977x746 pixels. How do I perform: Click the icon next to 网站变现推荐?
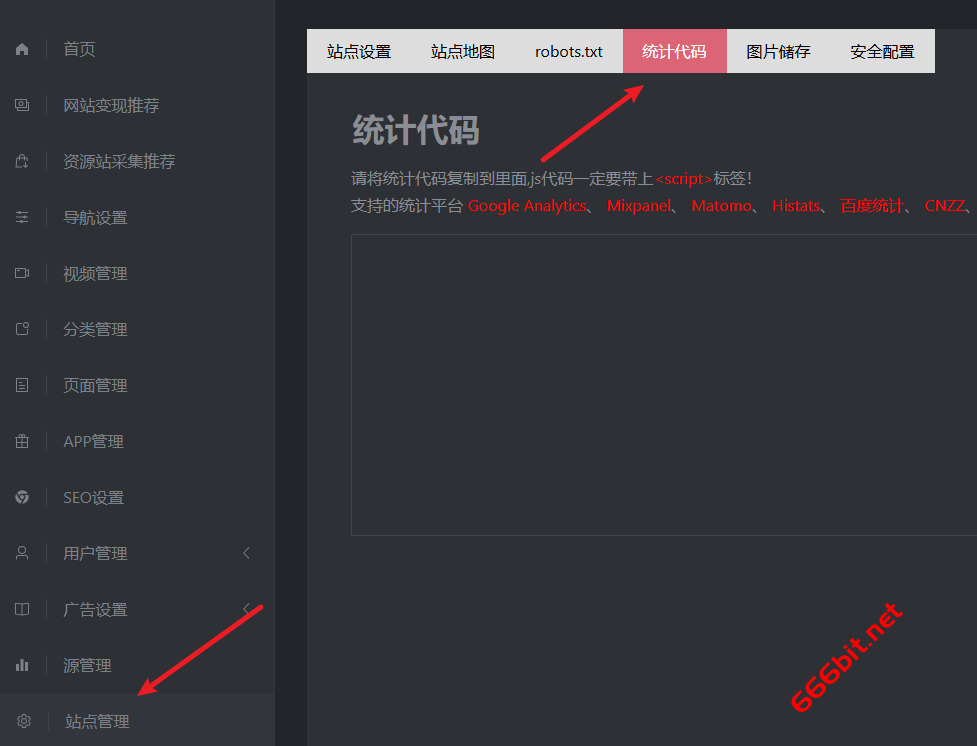coord(22,105)
